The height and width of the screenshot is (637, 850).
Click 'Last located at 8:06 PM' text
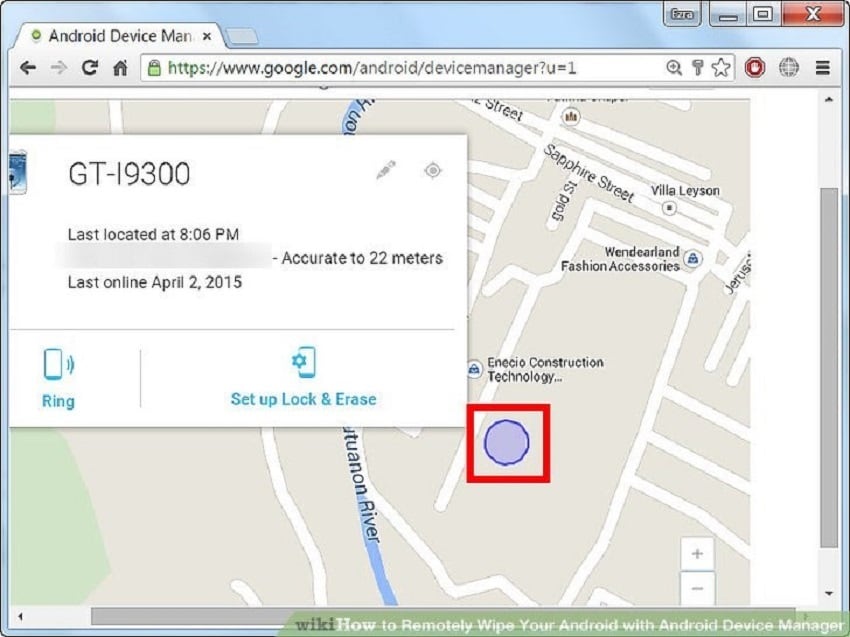tap(153, 234)
